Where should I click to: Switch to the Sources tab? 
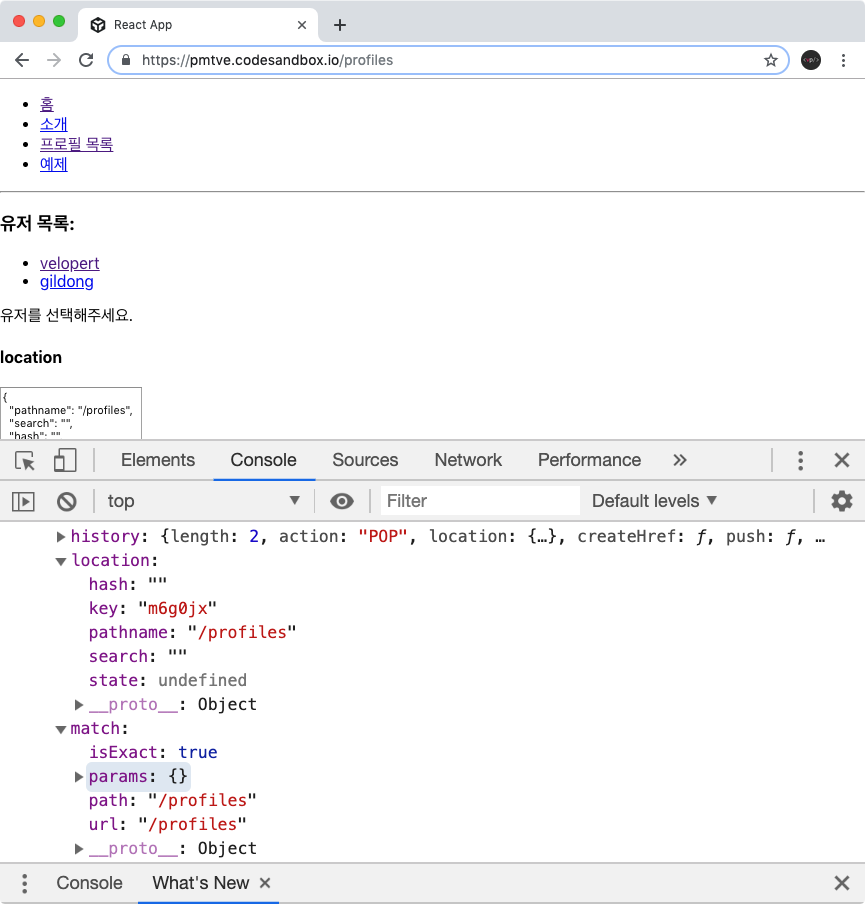pyautogui.click(x=365, y=460)
